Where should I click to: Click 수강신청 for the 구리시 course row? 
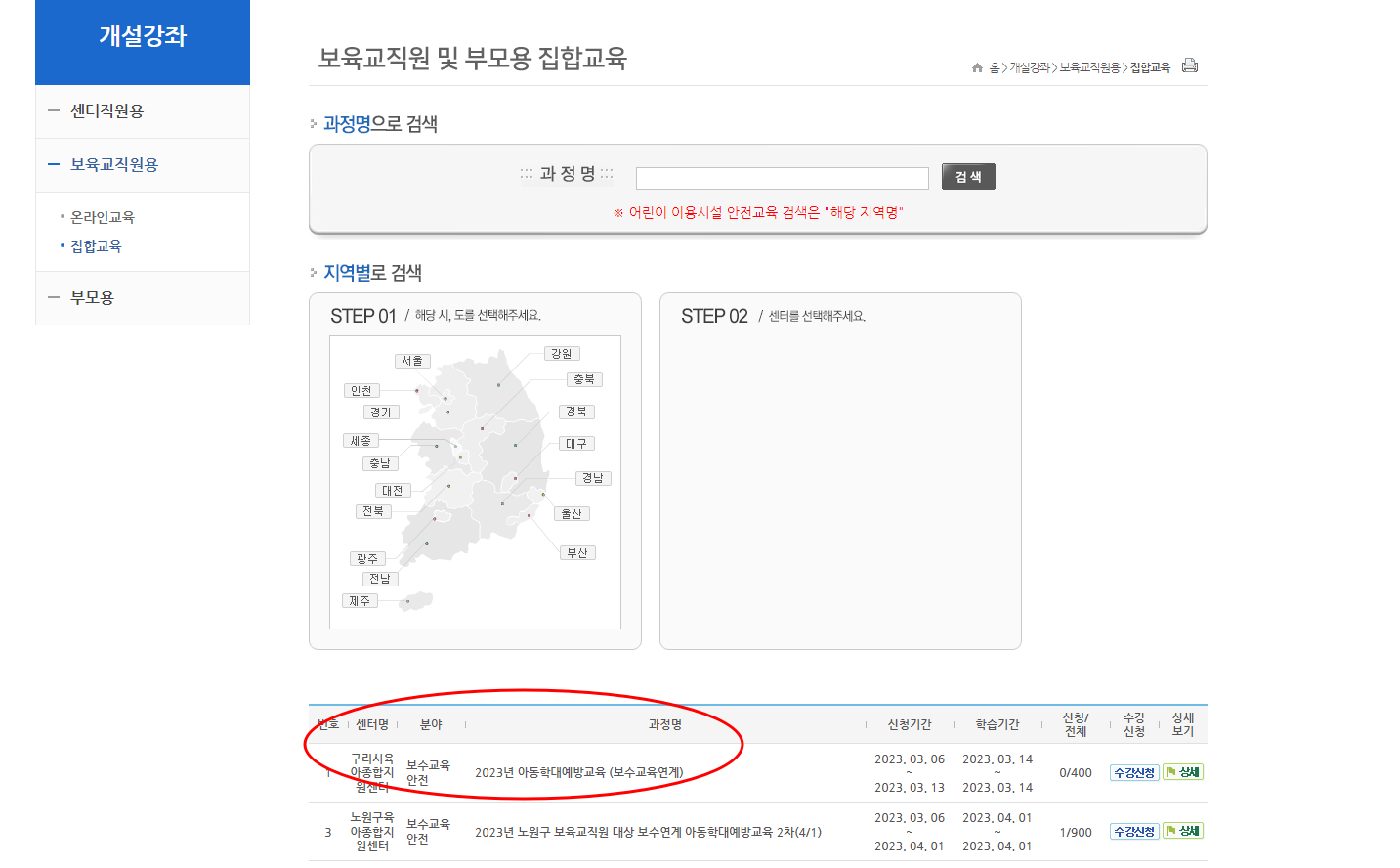coord(1134,772)
